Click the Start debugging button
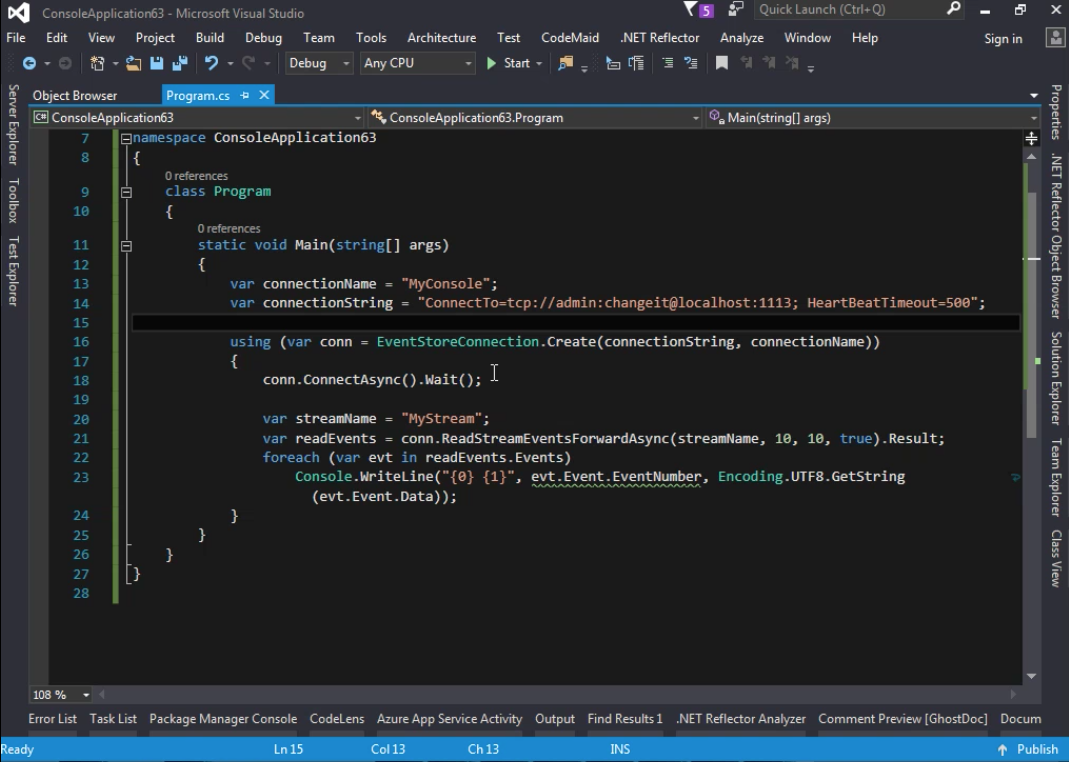The width and height of the screenshot is (1069, 762). pos(508,63)
